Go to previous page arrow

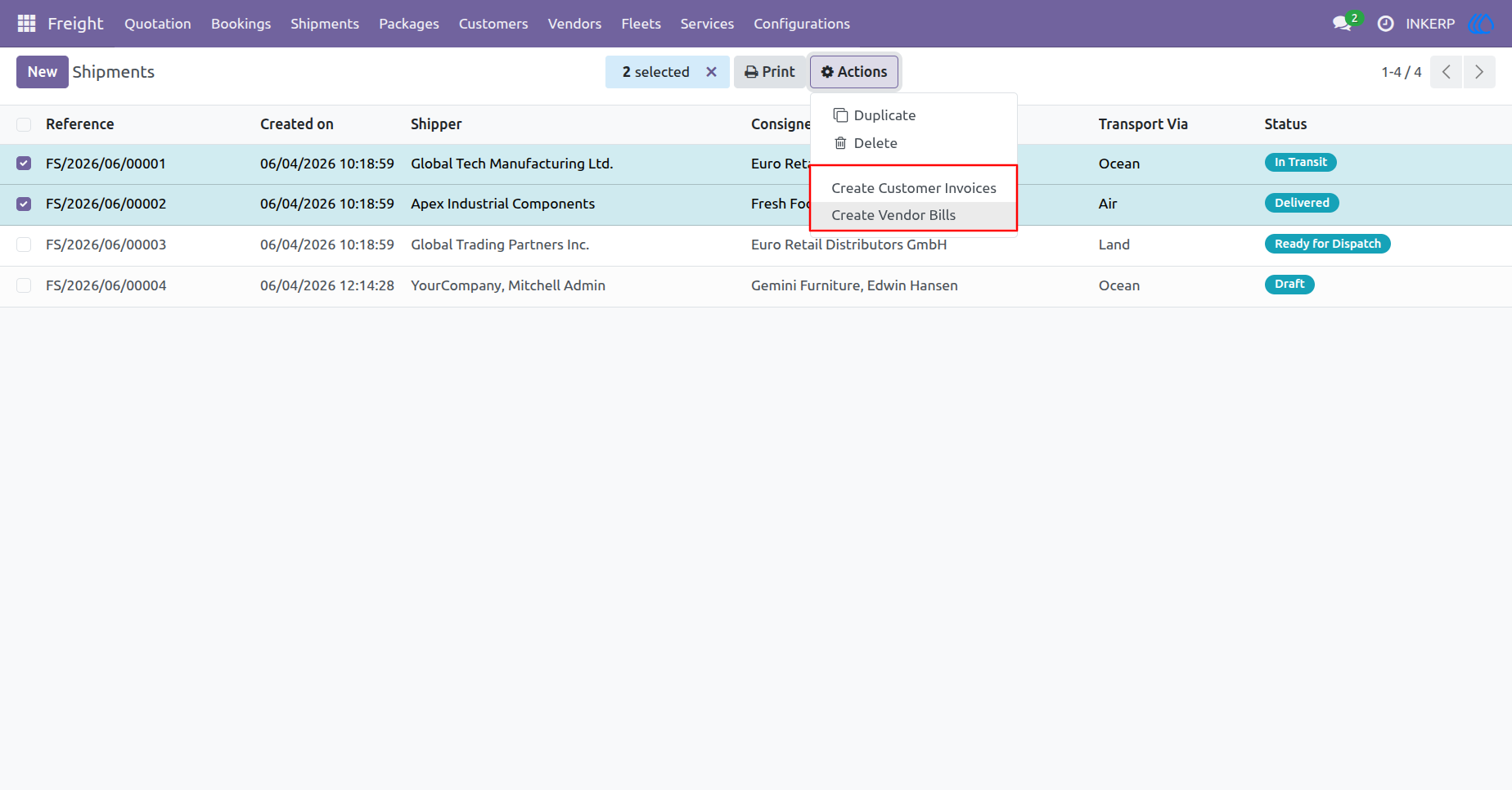(x=1446, y=72)
